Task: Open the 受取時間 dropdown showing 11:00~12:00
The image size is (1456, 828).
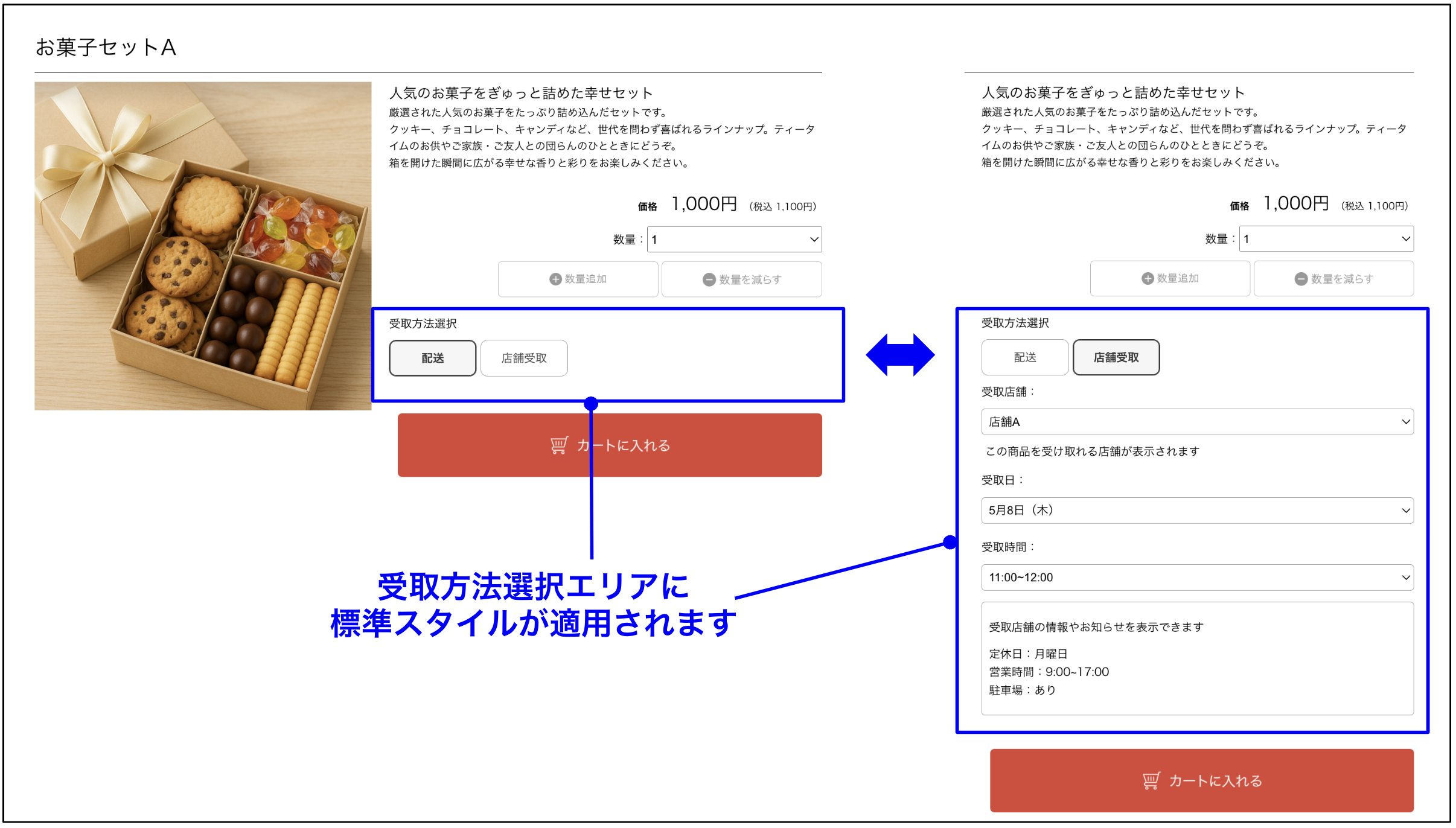Action: point(1198,578)
